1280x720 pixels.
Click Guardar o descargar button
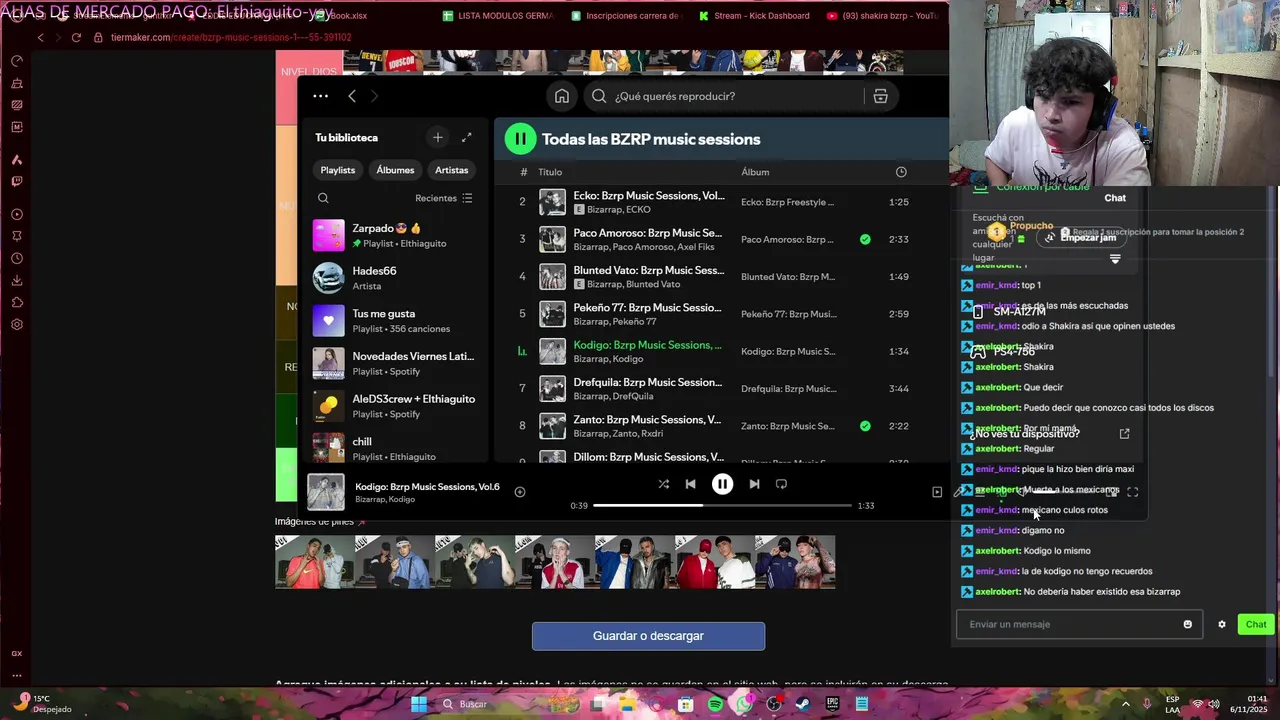[x=648, y=636]
